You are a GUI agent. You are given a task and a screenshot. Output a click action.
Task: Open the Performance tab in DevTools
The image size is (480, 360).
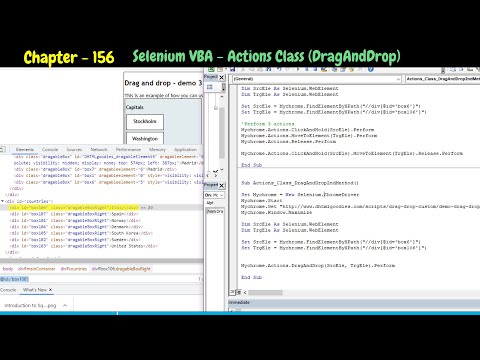pyautogui.click(x=128, y=149)
